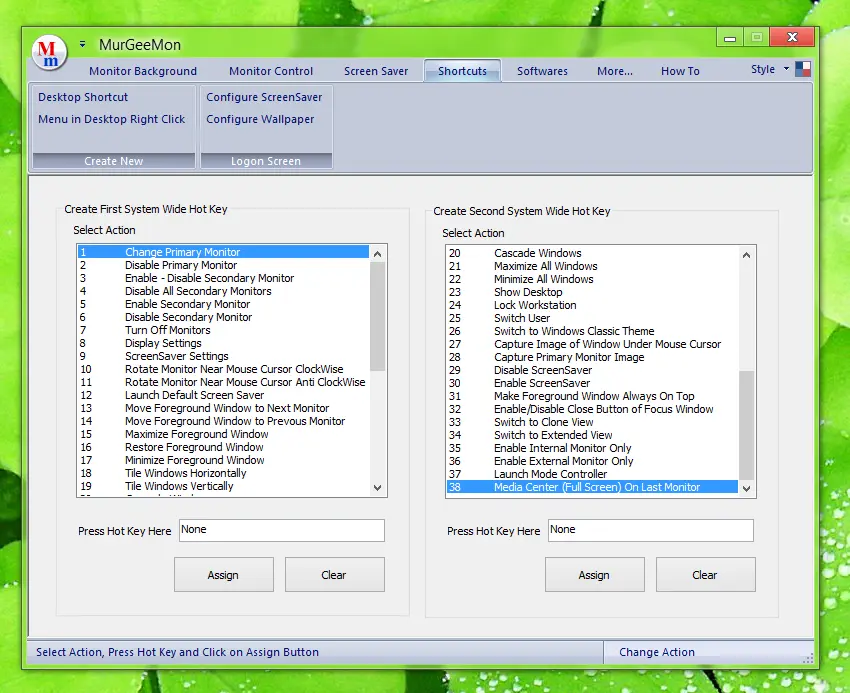Select 'Maximize Foreground Window' action

(x=223, y=434)
